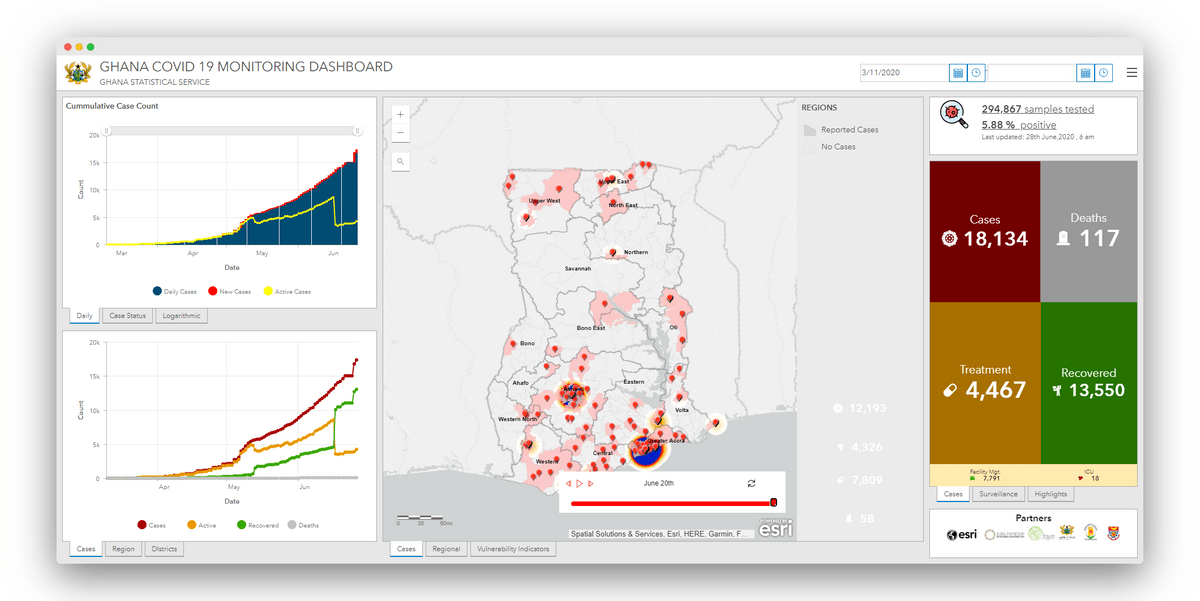Open the map search tool
This screenshot has width=1200, height=601.
click(400, 161)
